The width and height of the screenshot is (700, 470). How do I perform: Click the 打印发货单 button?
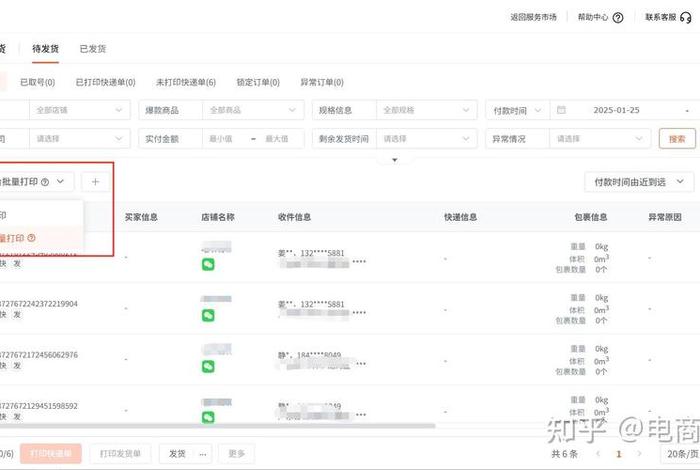click(120, 453)
